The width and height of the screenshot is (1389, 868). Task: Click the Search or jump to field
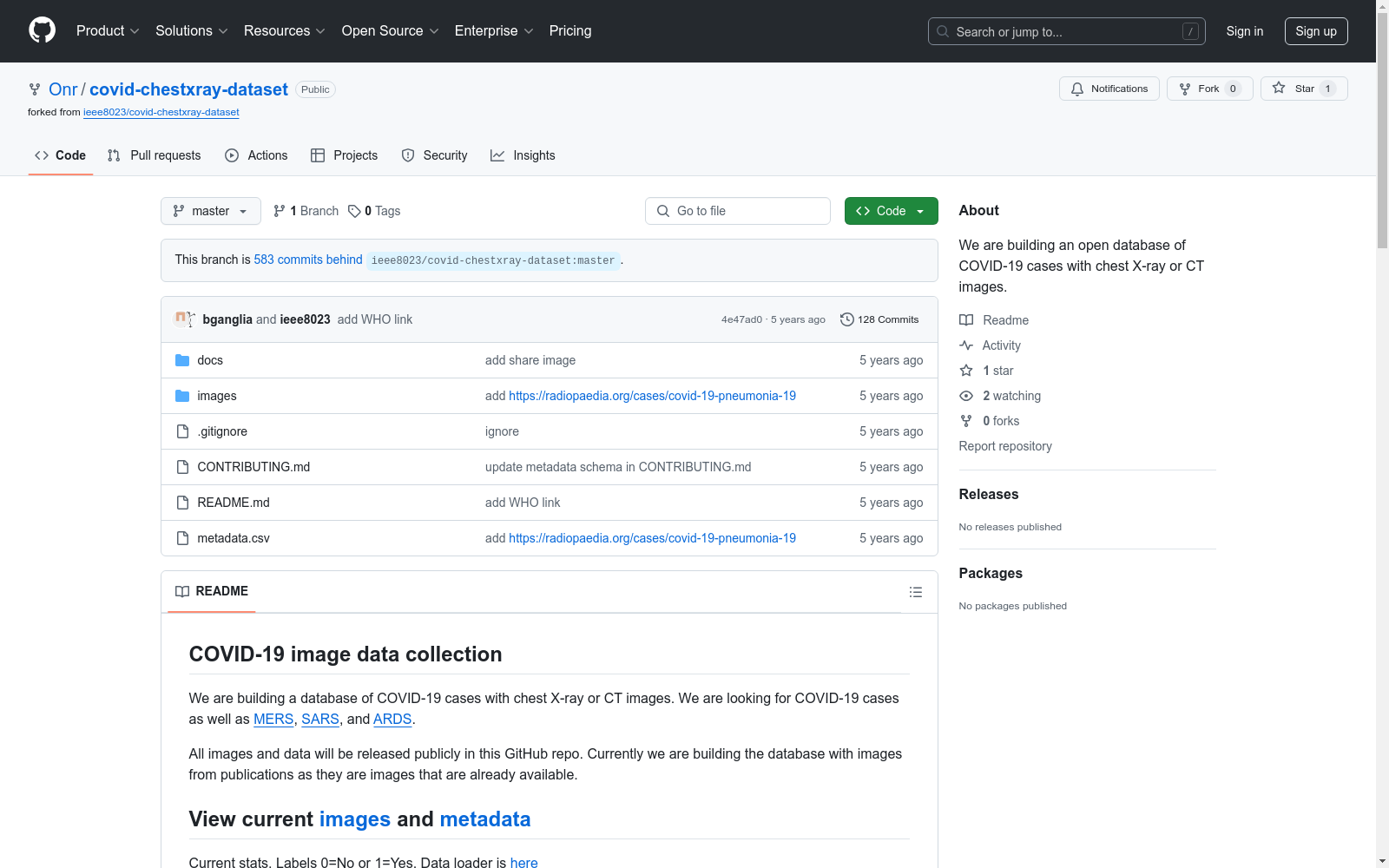coord(1067,31)
